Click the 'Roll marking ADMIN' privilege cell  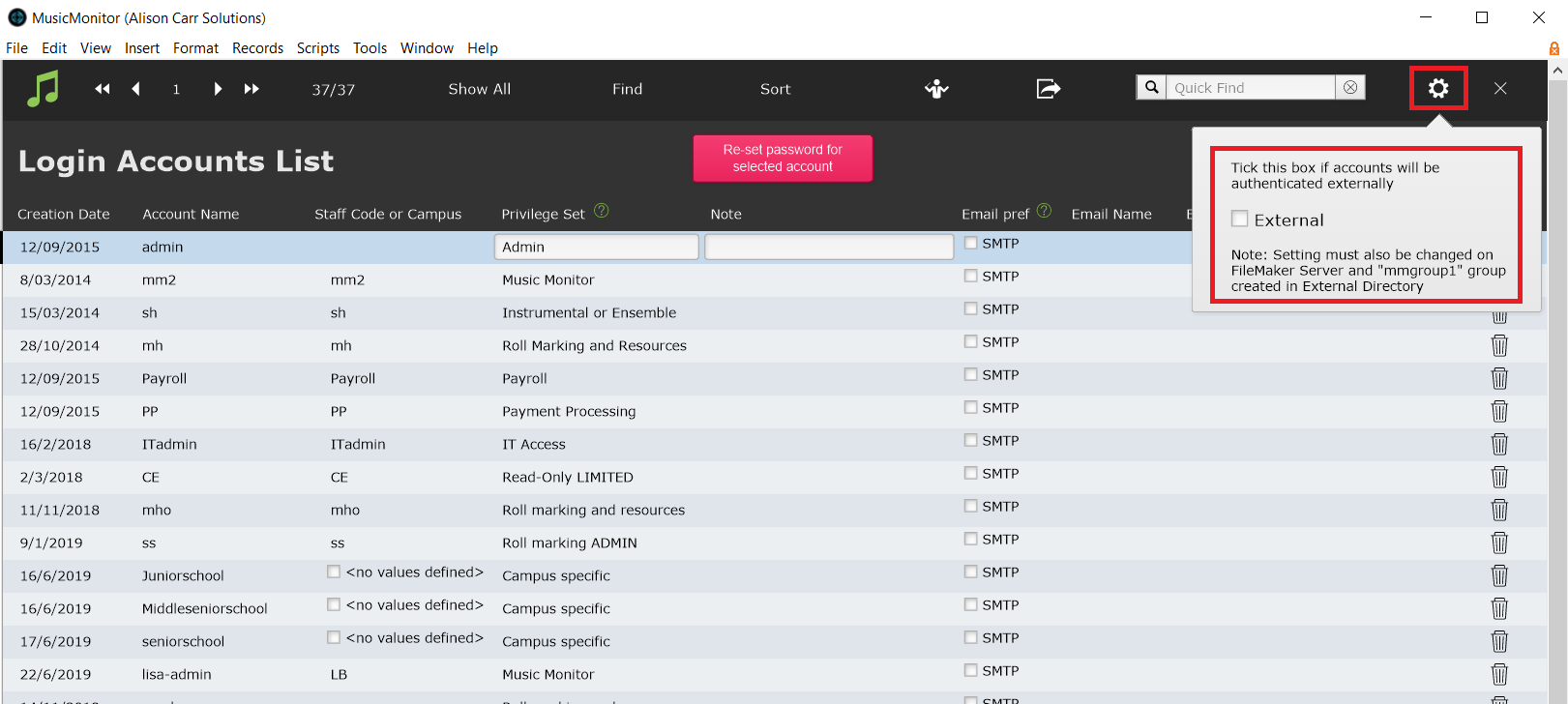[x=570, y=543]
